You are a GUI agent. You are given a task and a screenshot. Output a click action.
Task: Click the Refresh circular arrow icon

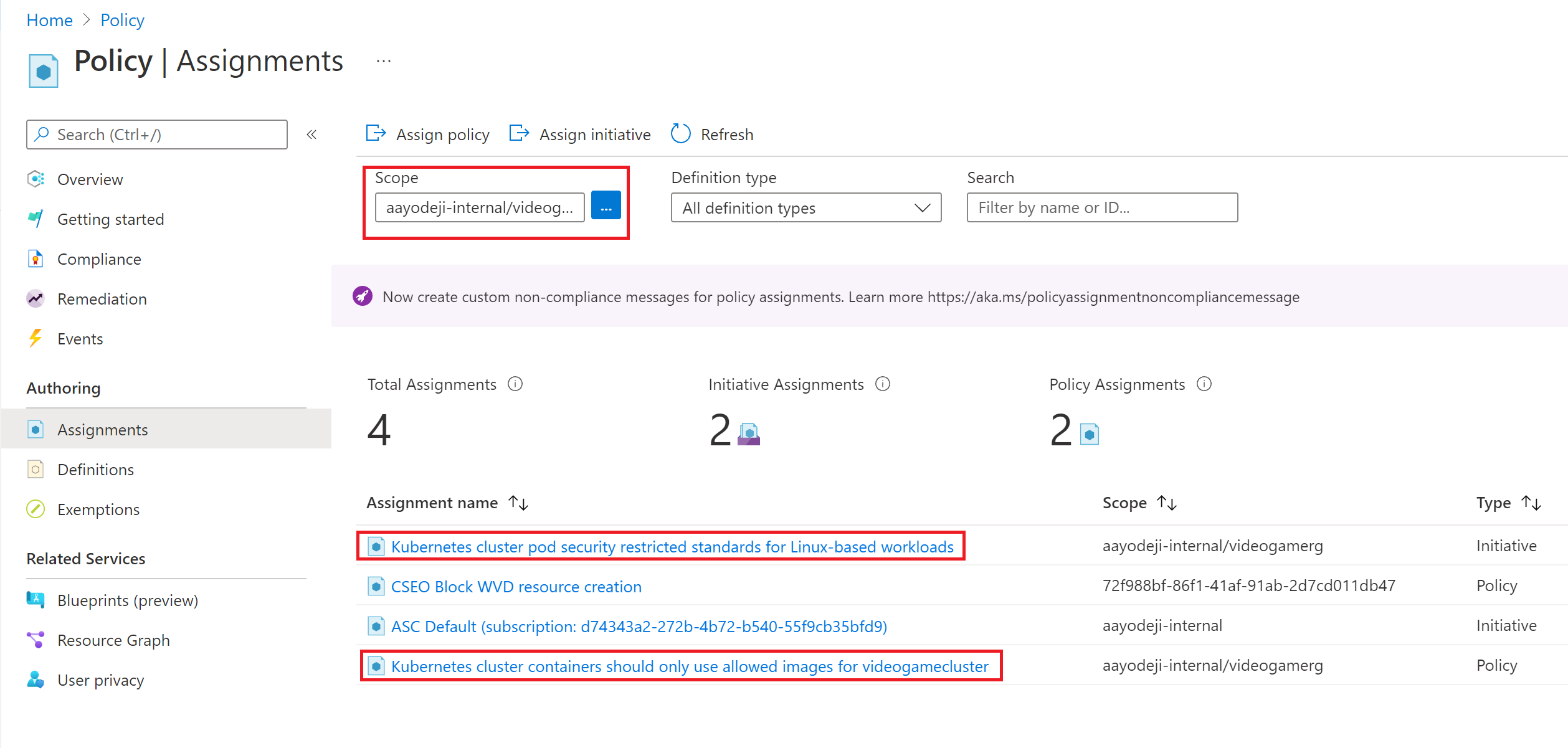tap(681, 133)
